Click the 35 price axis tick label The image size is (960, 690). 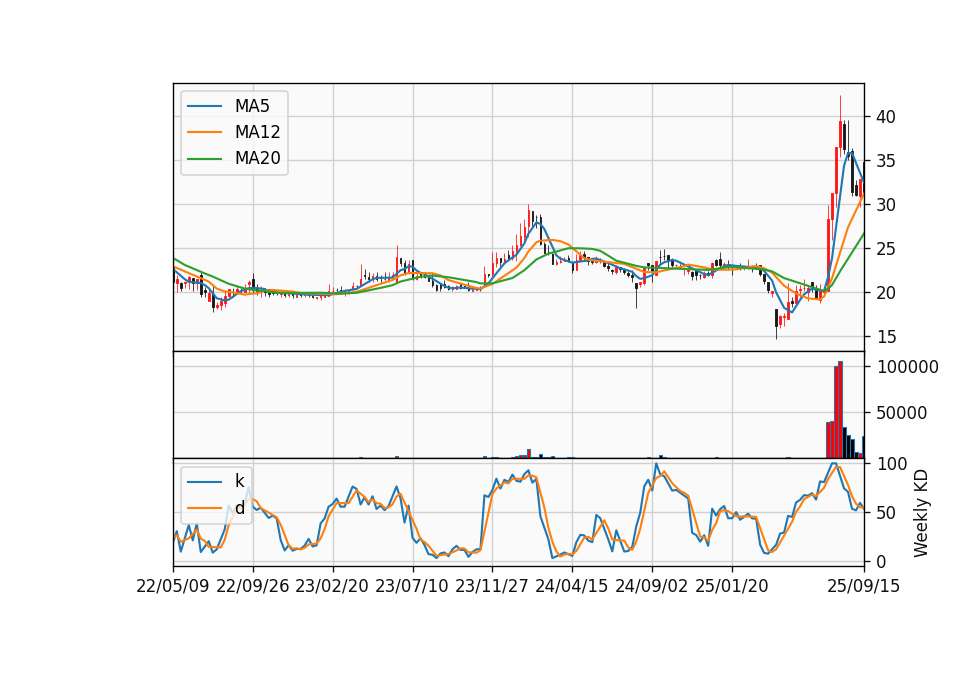click(x=885, y=161)
